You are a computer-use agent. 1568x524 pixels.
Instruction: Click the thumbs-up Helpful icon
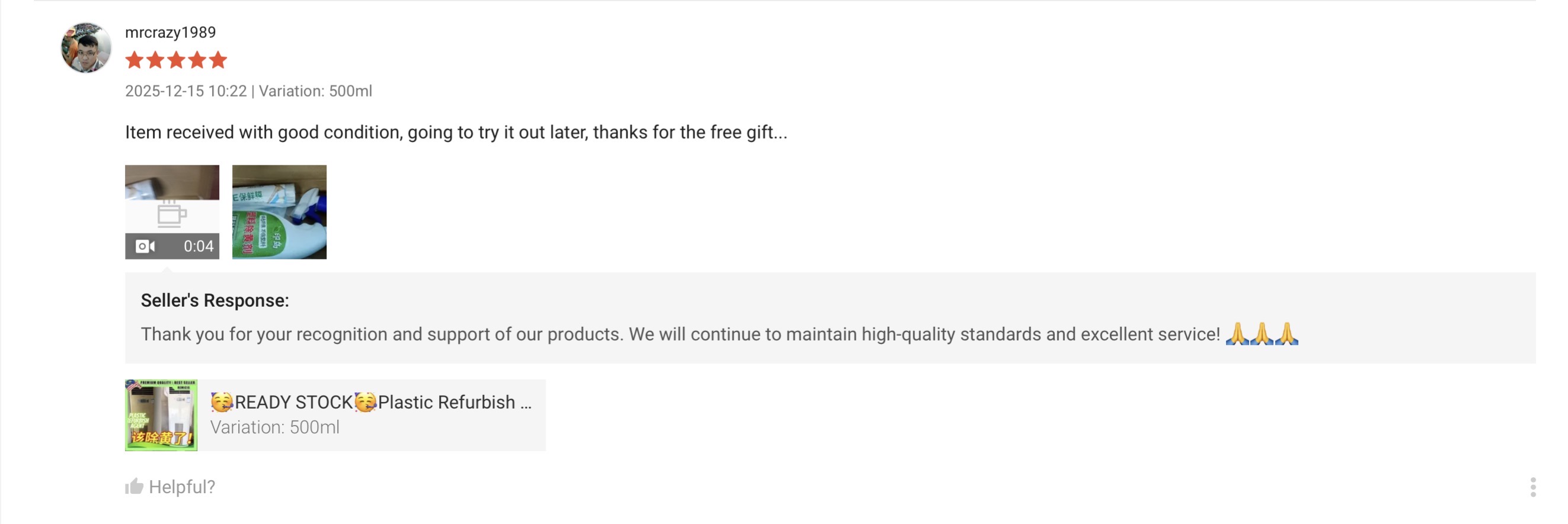134,486
